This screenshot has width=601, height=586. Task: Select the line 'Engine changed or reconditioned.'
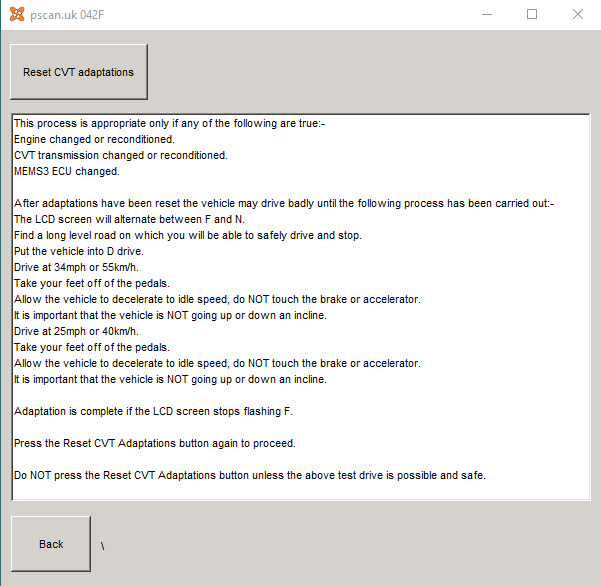tap(94, 139)
